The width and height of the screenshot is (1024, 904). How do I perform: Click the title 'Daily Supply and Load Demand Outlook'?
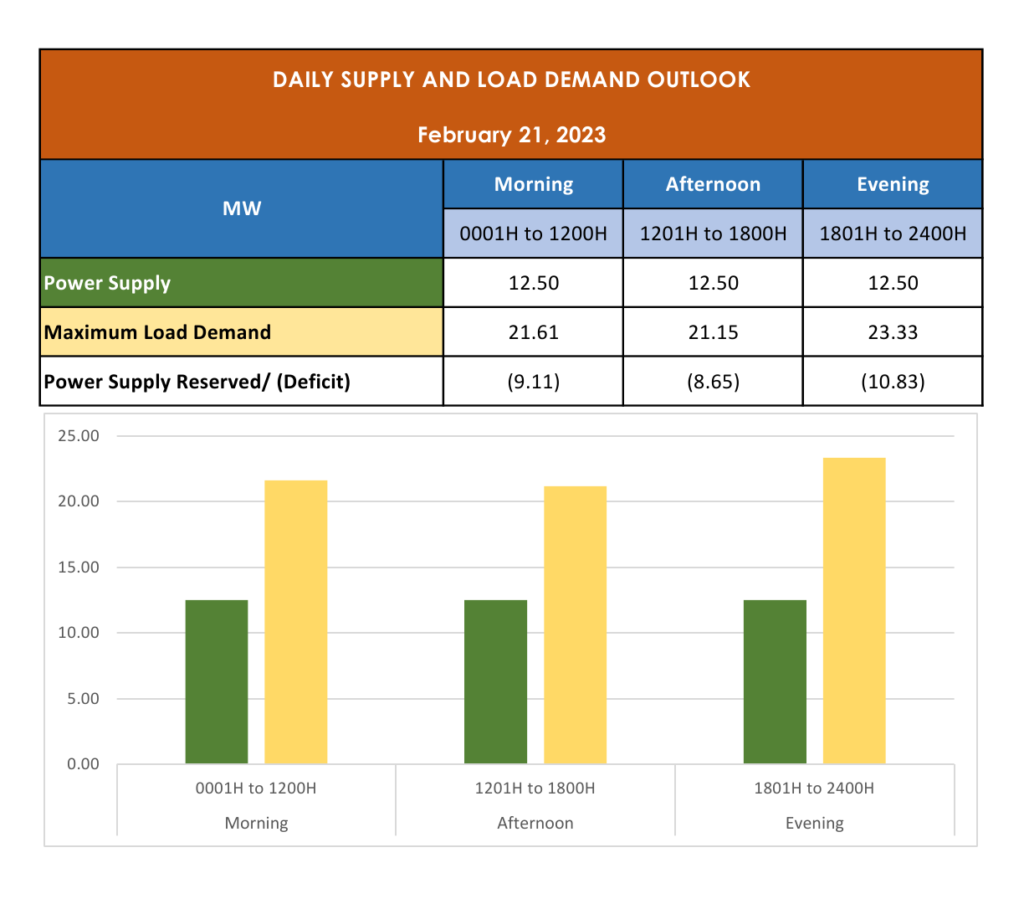[511, 80]
